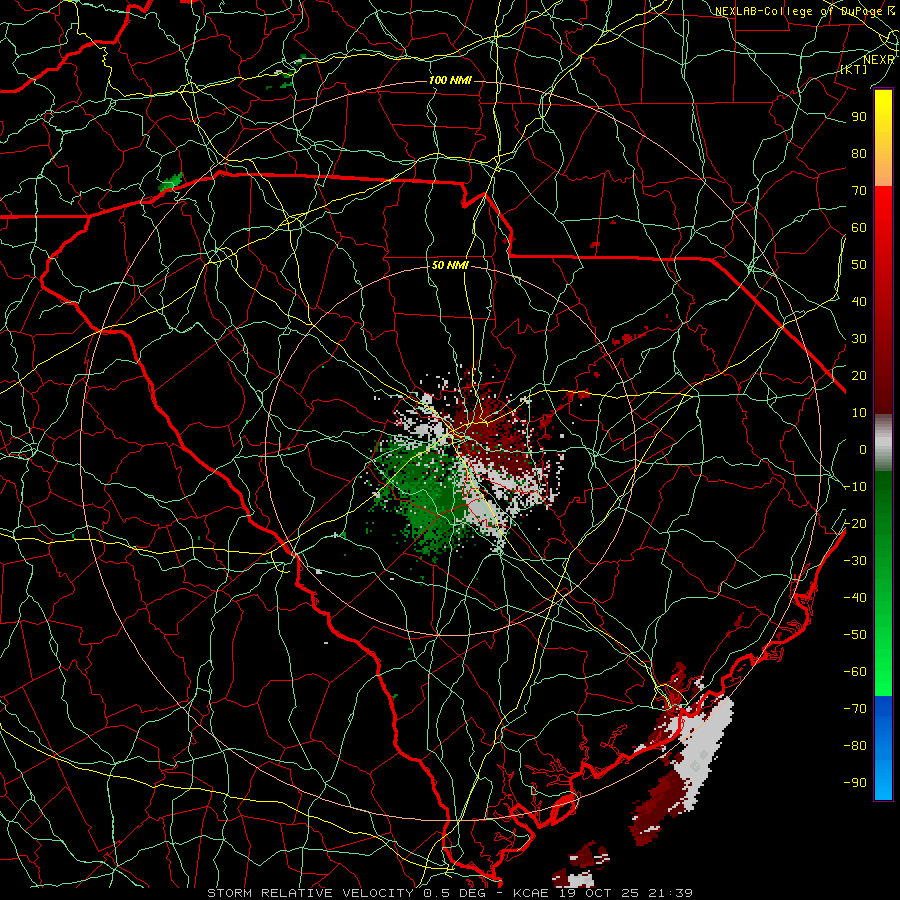Click the 30 value on the velocity scale
The image size is (900, 900).
[x=859, y=339]
